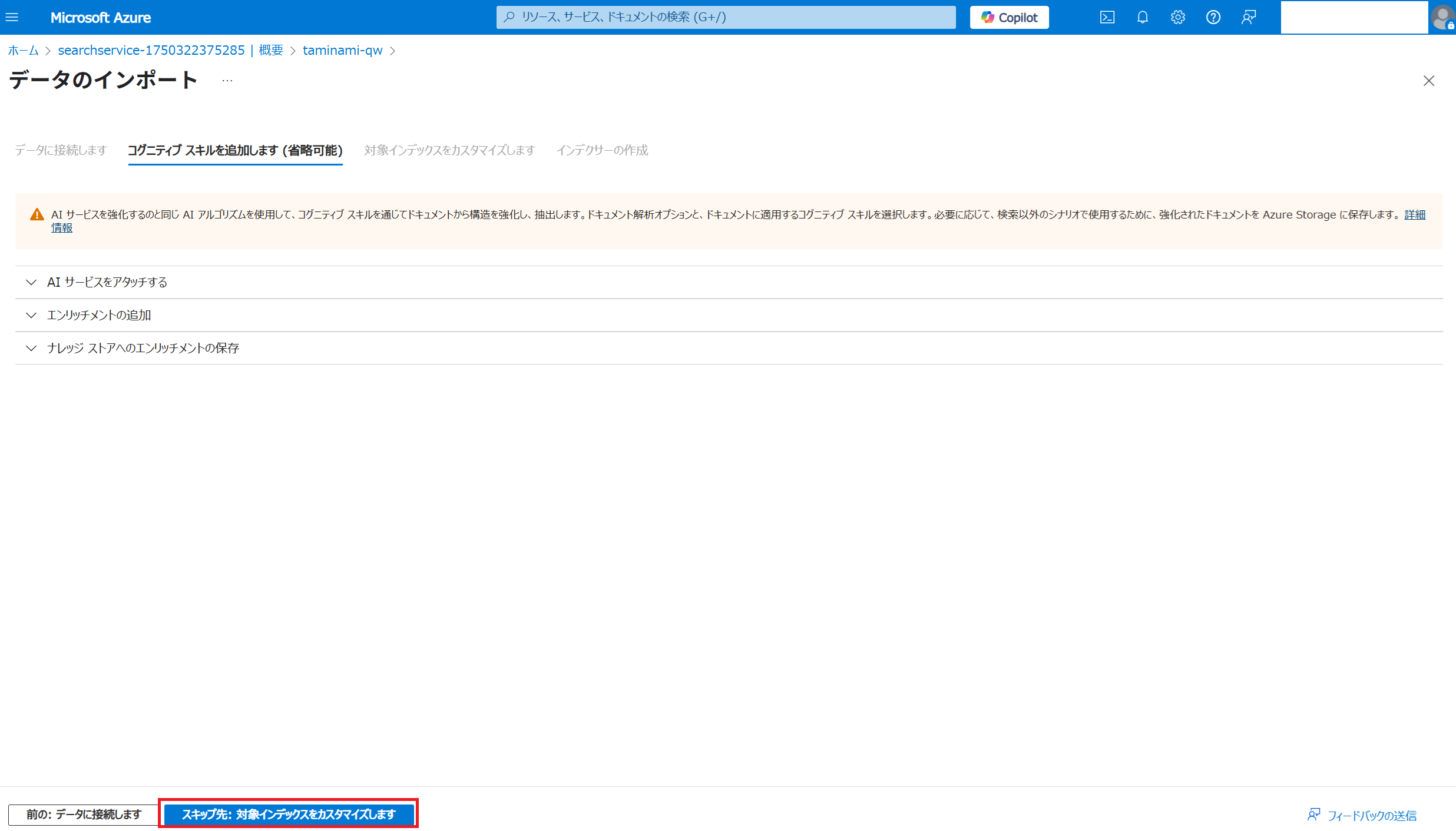
Task: Click the 前の: データに接続します button
Action: [84, 815]
